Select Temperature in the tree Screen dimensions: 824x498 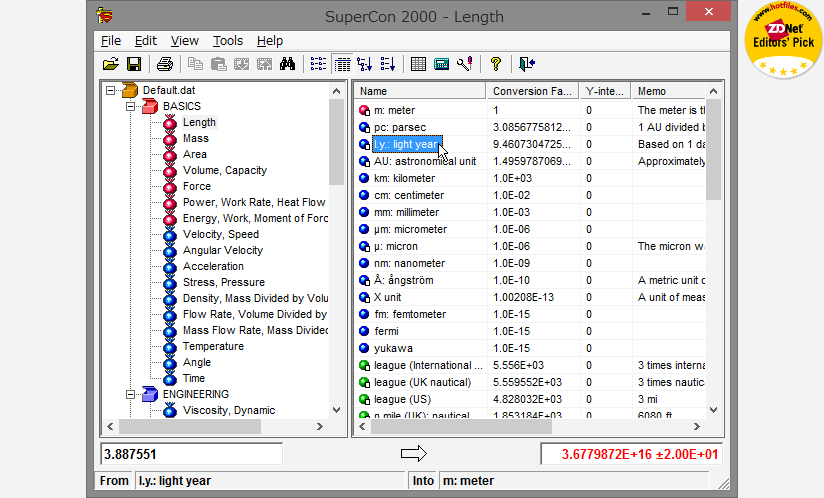pyautogui.click(x=213, y=347)
